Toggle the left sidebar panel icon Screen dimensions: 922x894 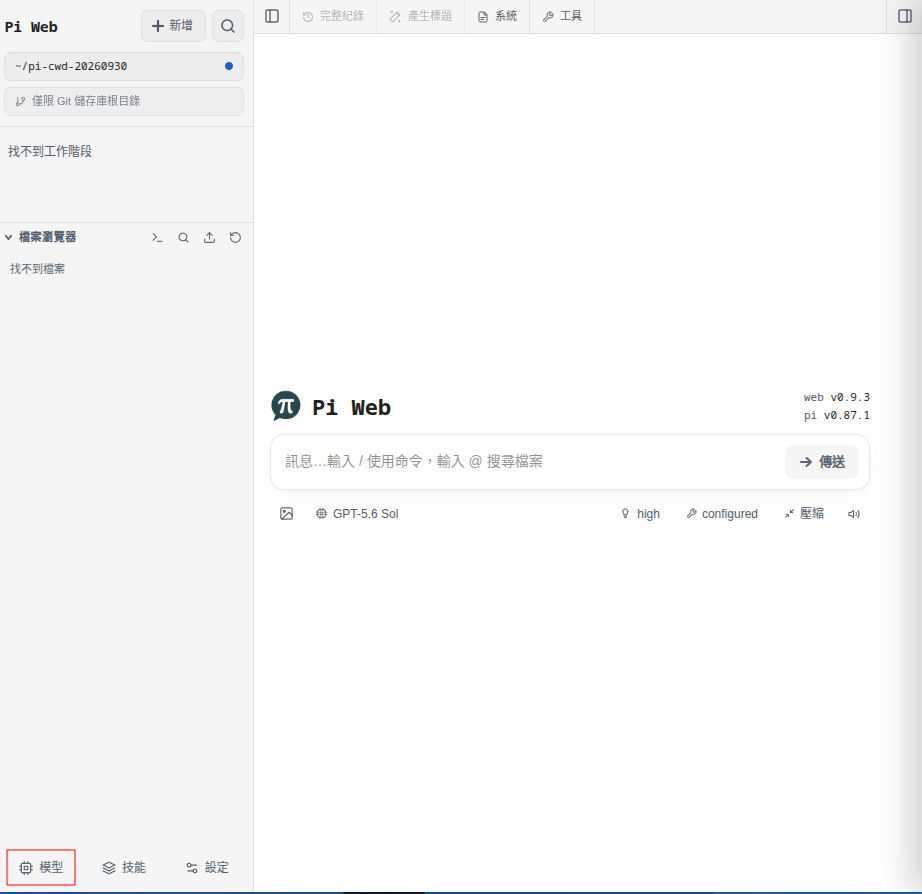(x=272, y=16)
